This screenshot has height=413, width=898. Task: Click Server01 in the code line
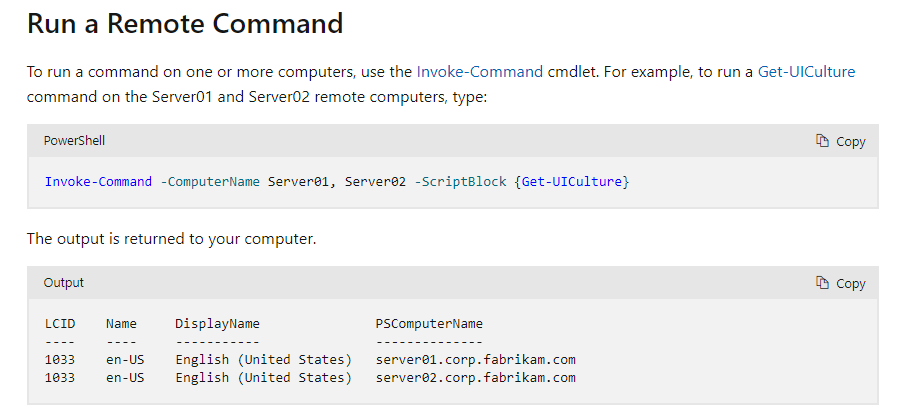[x=298, y=182]
